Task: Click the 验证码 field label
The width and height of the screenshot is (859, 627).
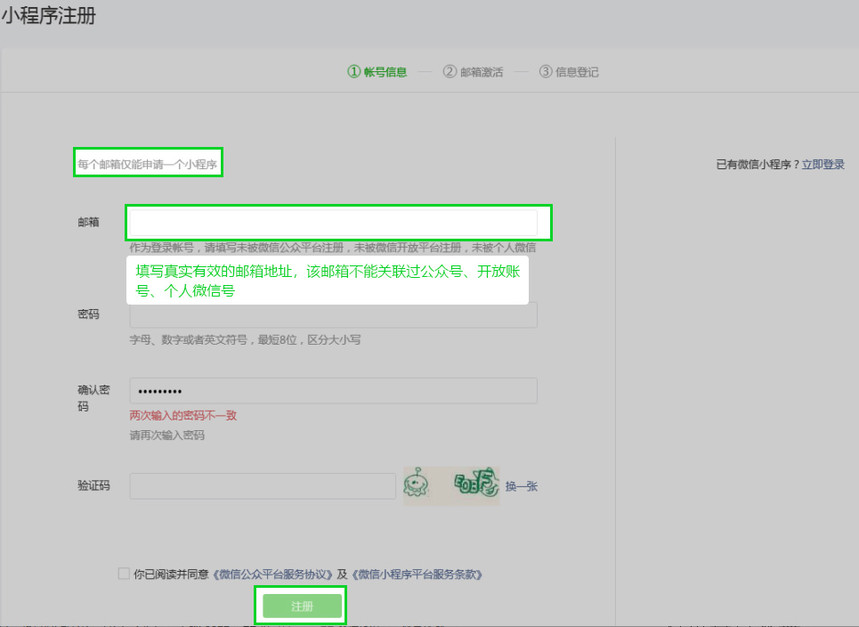Action: (x=94, y=486)
